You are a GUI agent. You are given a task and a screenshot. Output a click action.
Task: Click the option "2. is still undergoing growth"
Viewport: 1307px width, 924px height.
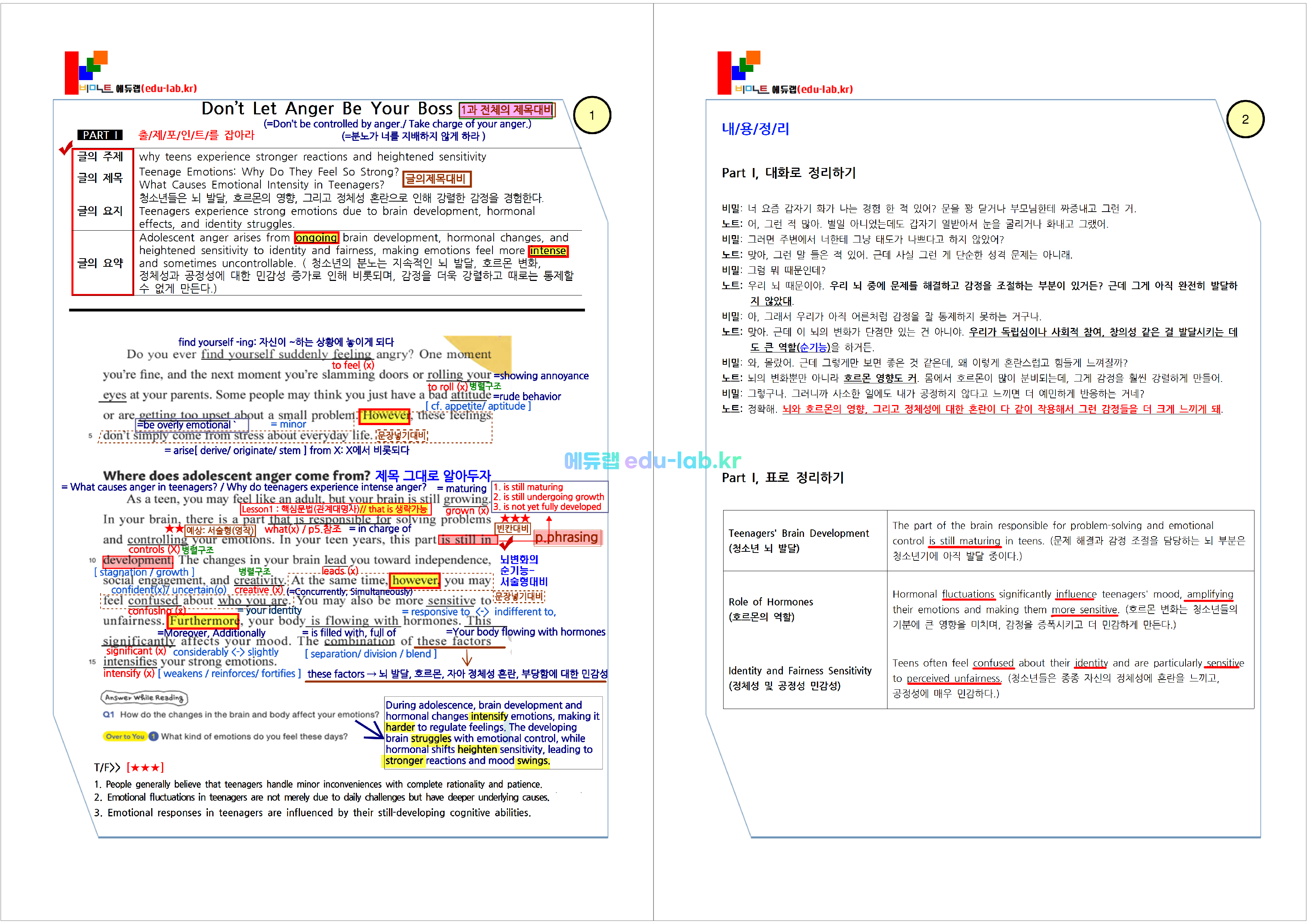[549, 497]
